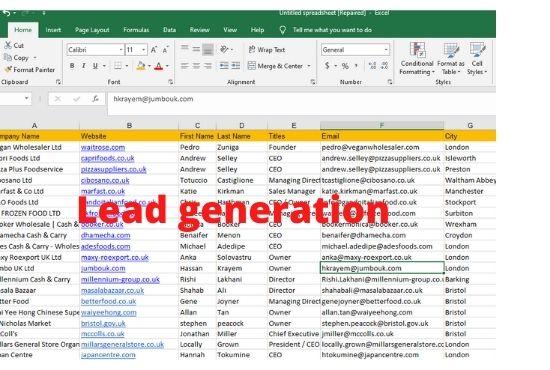This screenshot has height=370, width=550.
Task: Toggle Wrap Text
Action: click(267, 49)
